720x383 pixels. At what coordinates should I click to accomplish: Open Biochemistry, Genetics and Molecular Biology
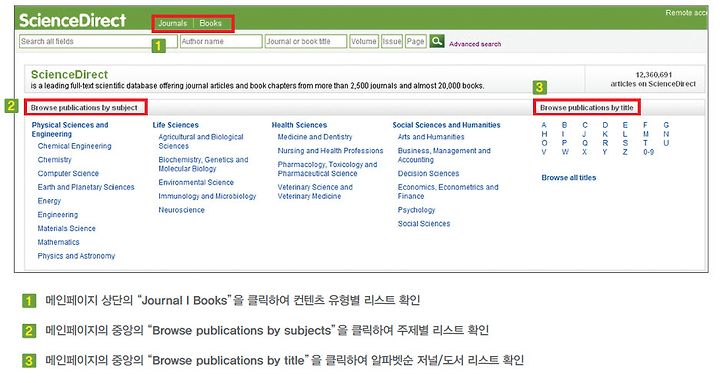coord(203,164)
